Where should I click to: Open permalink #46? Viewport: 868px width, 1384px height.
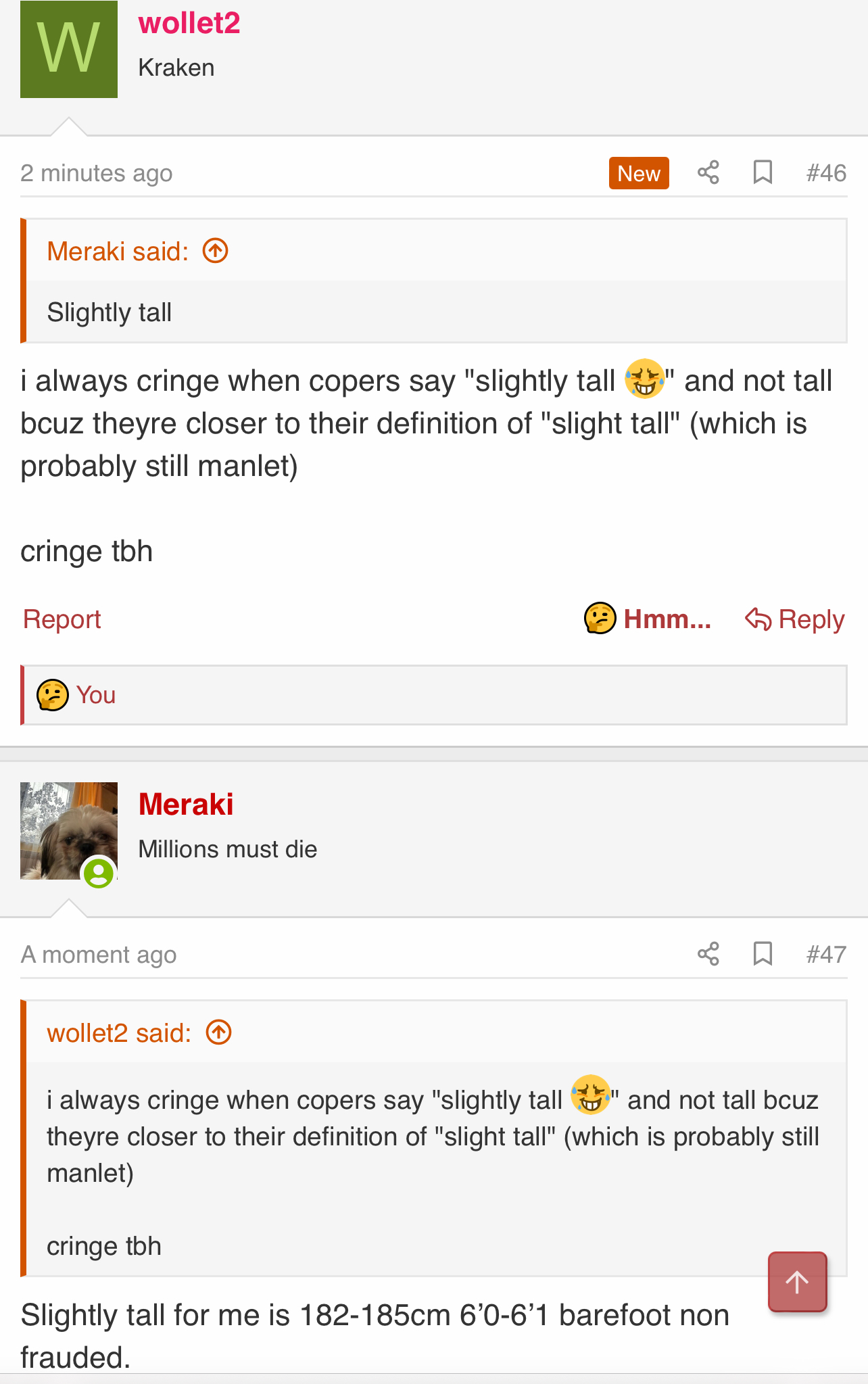(826, 173)
